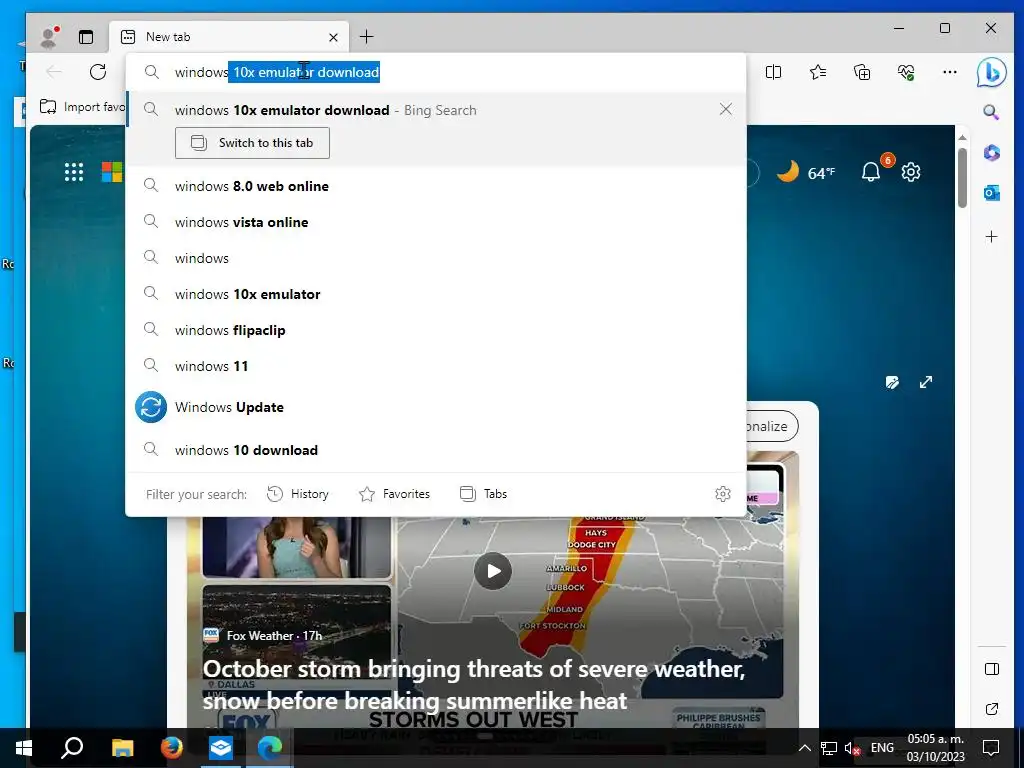1024x768 pixels.
Task: Open the sidebar Search icon
Action: [991, 112]
